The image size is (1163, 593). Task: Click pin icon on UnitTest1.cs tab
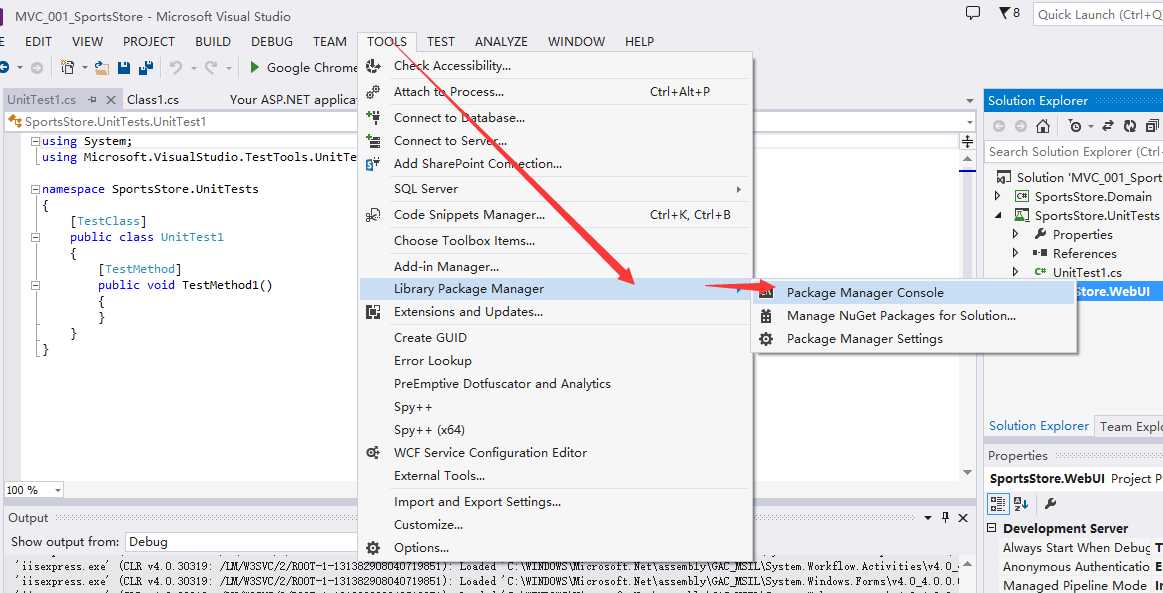[x=93, y=99]
